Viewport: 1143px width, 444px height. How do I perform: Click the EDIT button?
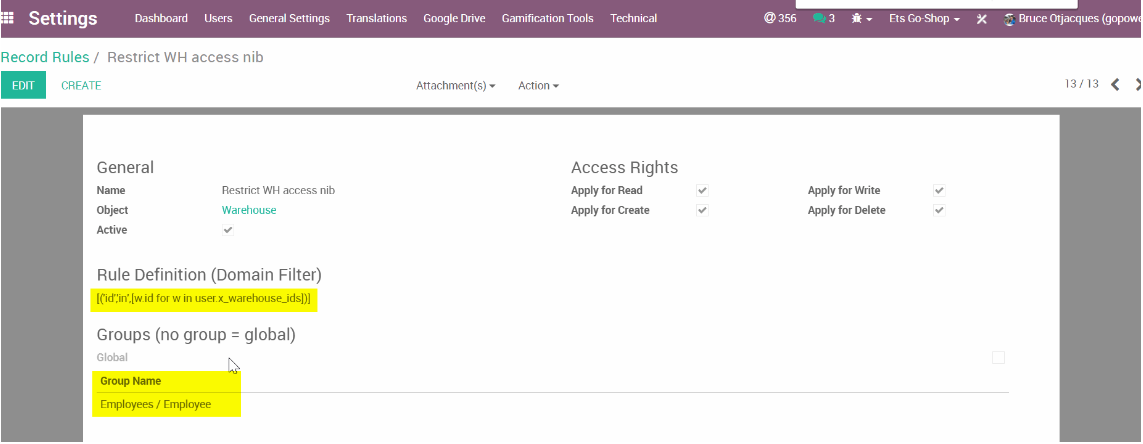pos(23,86)
